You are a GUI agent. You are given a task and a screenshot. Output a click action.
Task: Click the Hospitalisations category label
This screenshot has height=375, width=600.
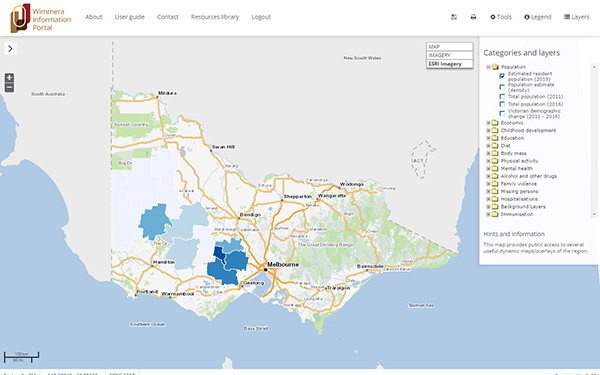click(x=519, y=199)
